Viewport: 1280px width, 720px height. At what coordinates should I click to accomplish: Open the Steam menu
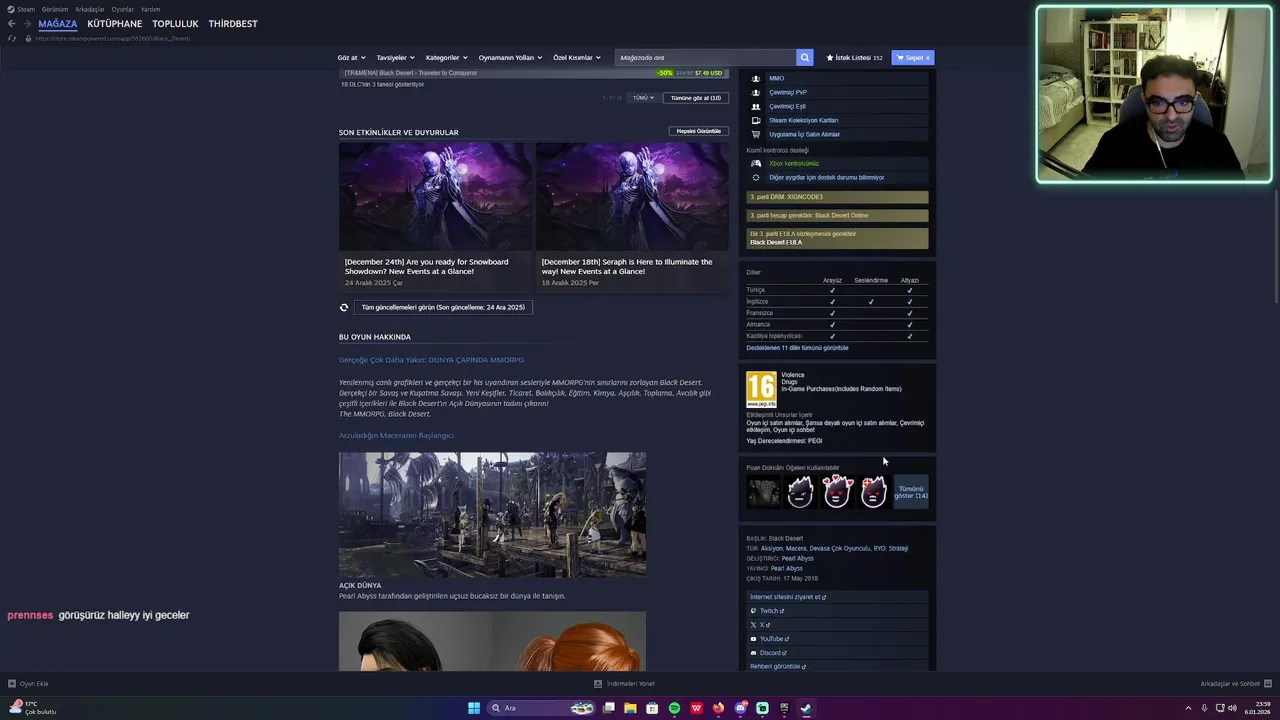(x=26, y=9)
